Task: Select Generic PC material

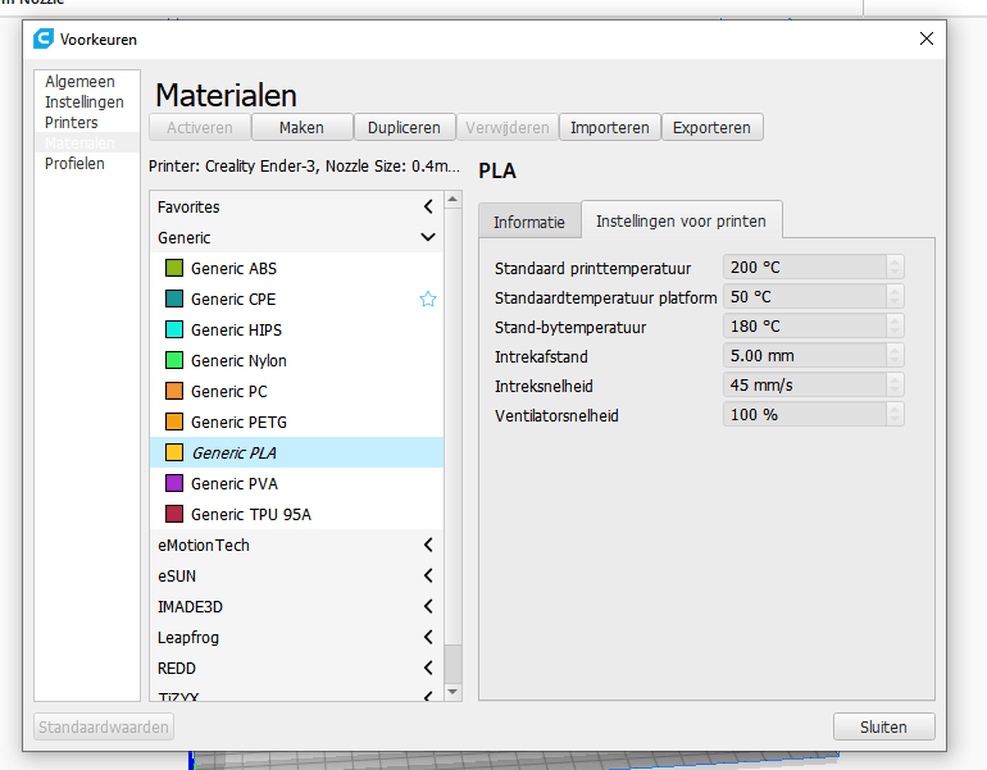Action: tap(296, 391)
